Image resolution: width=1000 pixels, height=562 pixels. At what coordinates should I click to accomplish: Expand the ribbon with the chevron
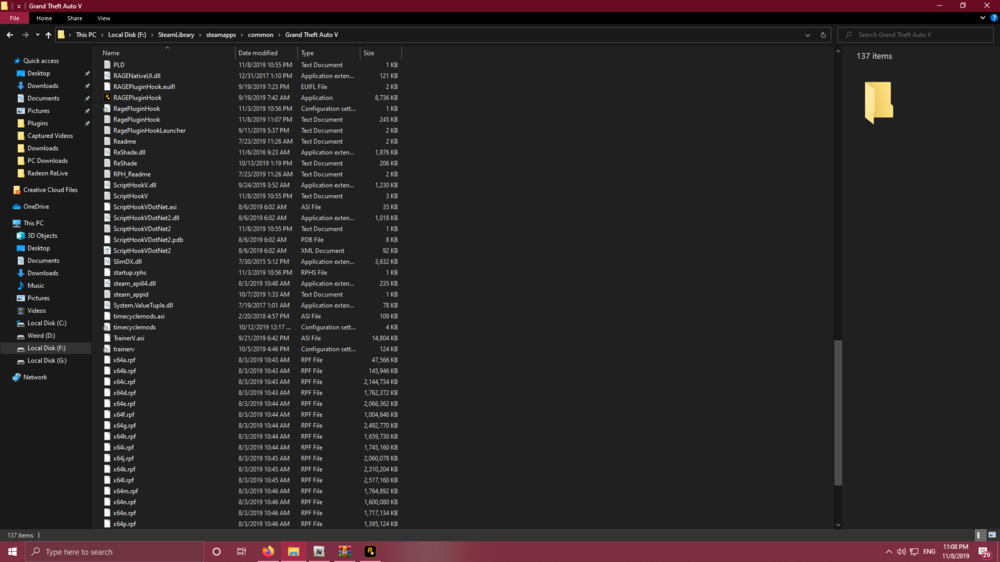coord(982,18)
